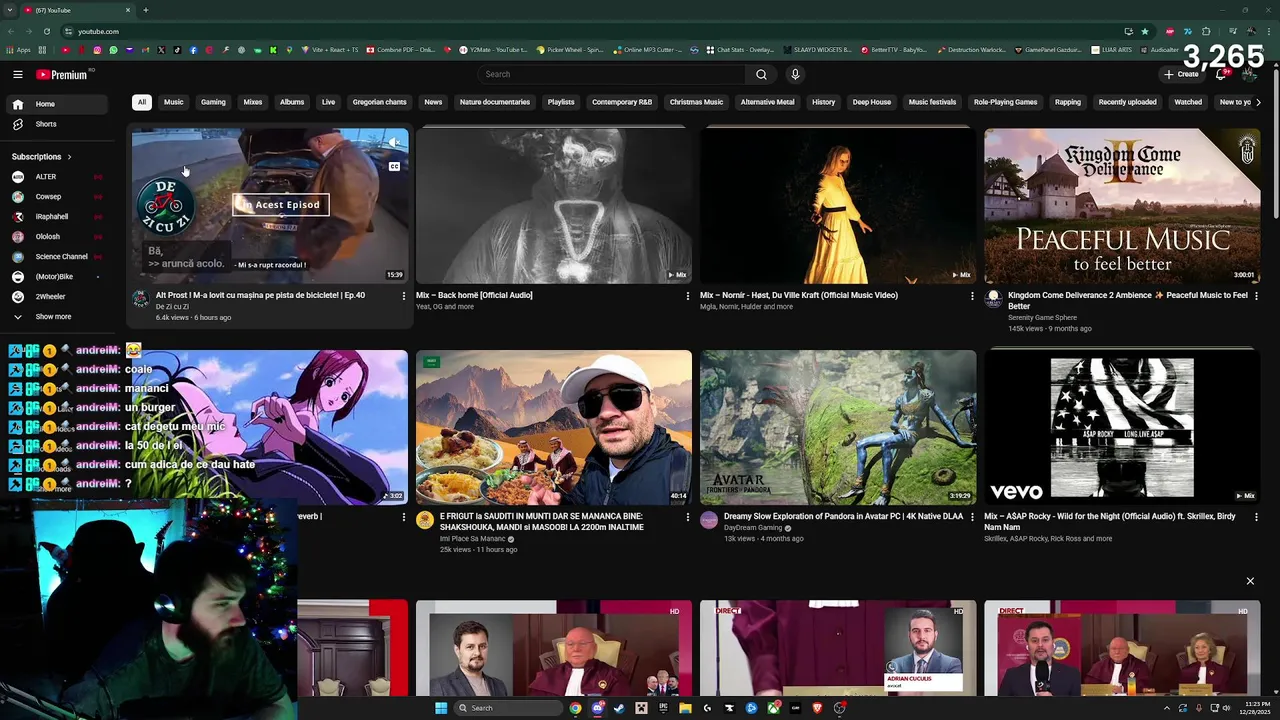Open Chrome from the taskbar

(x=575, y=708)
